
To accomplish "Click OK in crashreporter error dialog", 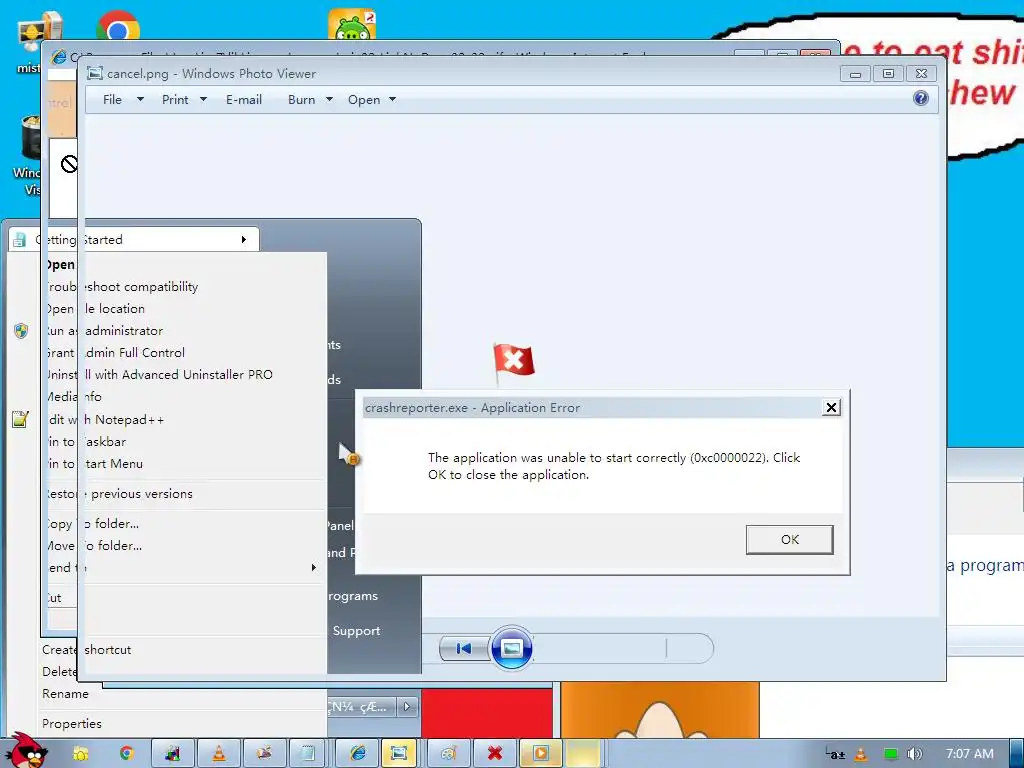I will (790, 539).
